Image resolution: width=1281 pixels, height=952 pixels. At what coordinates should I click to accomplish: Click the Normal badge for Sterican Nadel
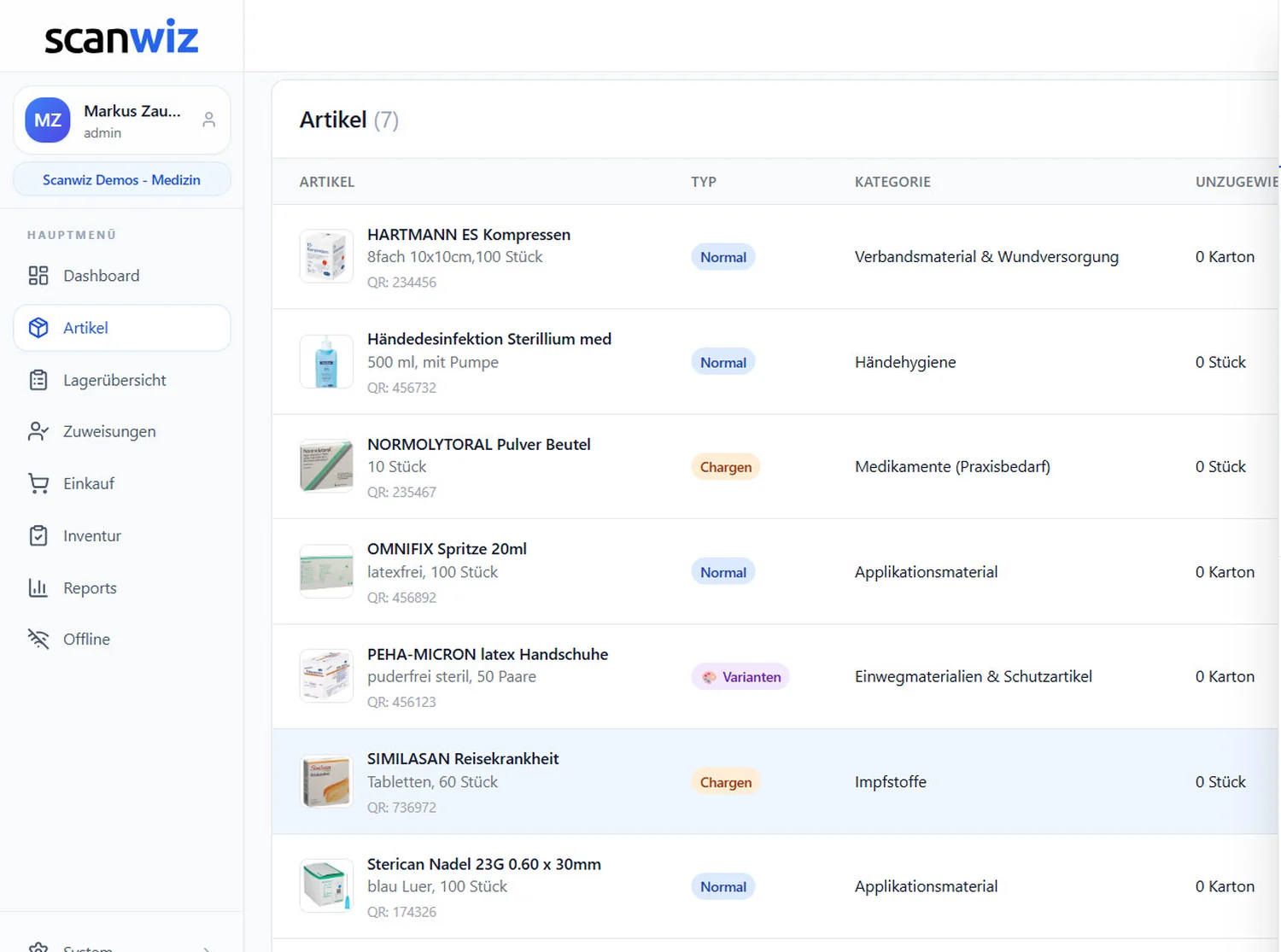[723, 887]
